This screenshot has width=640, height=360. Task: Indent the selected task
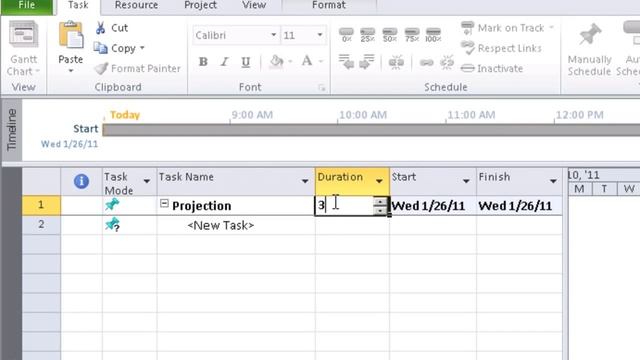tap(367, 62)
